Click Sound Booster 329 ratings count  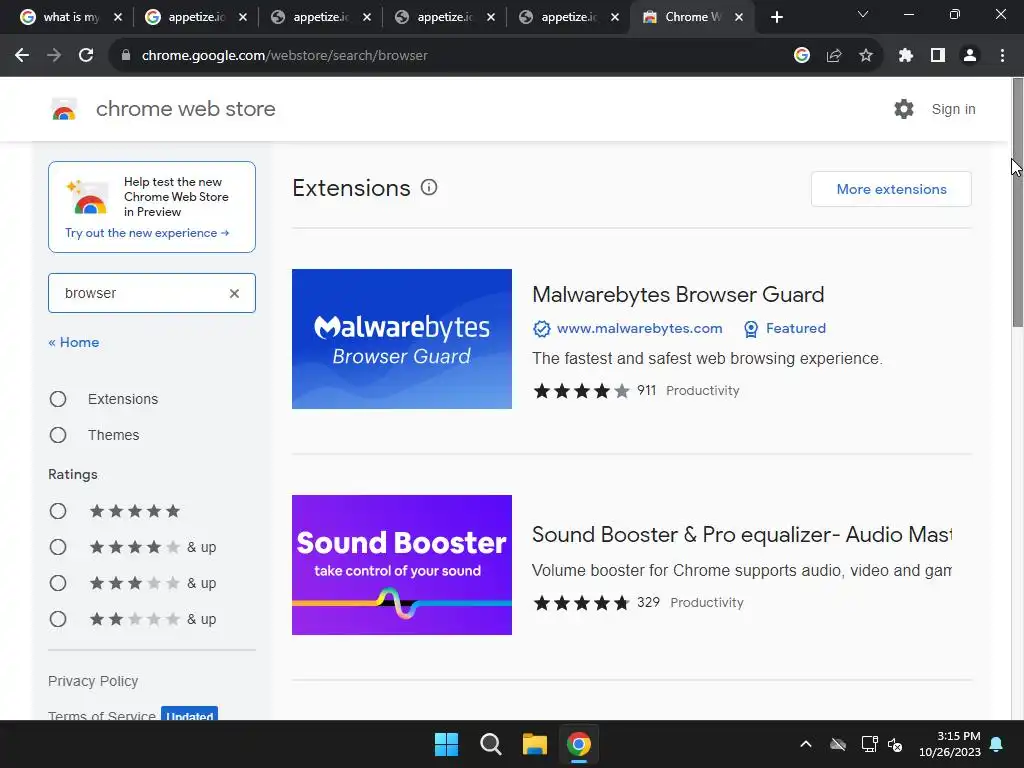(648, 602)
